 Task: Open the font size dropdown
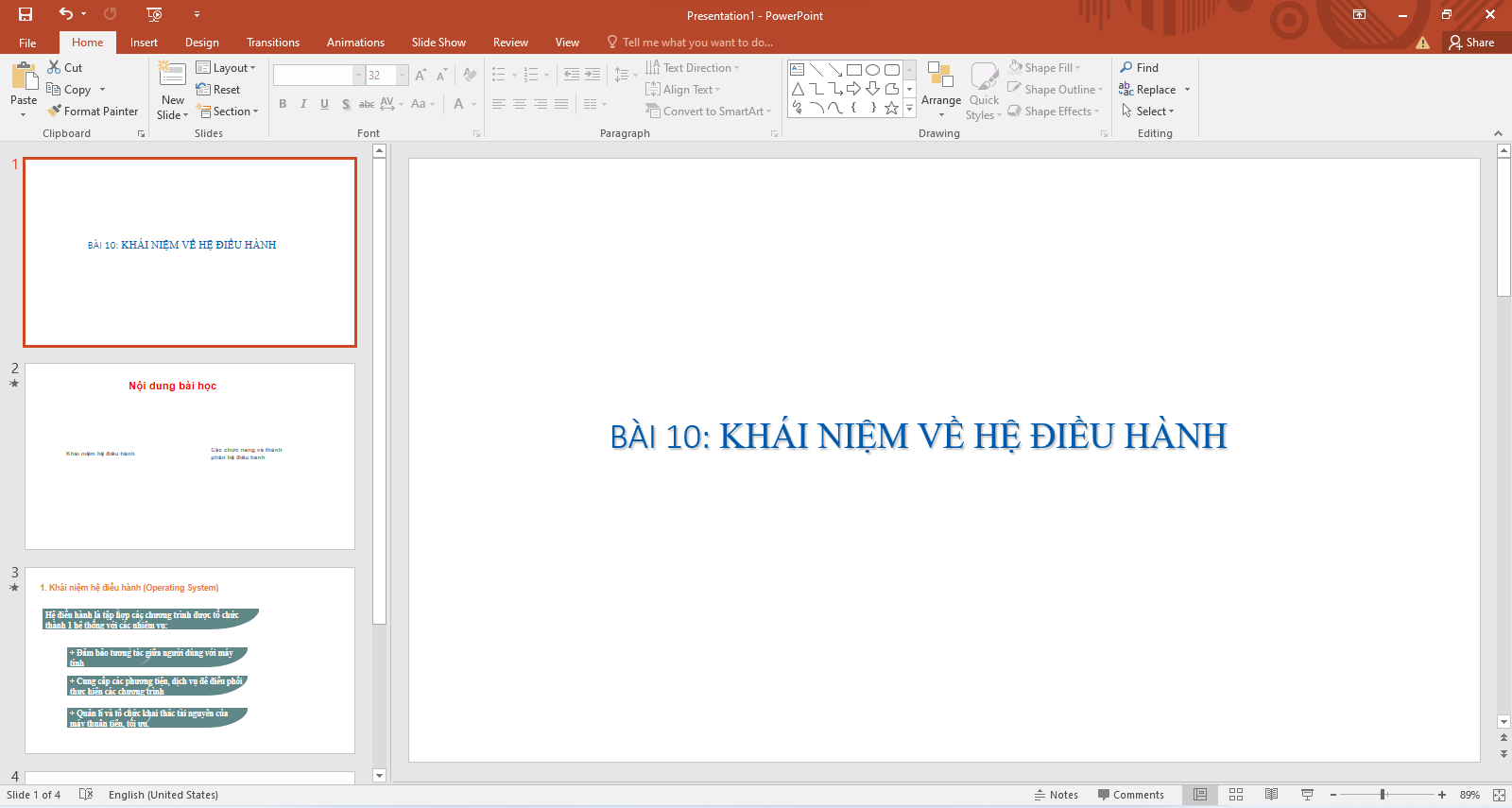403,76
